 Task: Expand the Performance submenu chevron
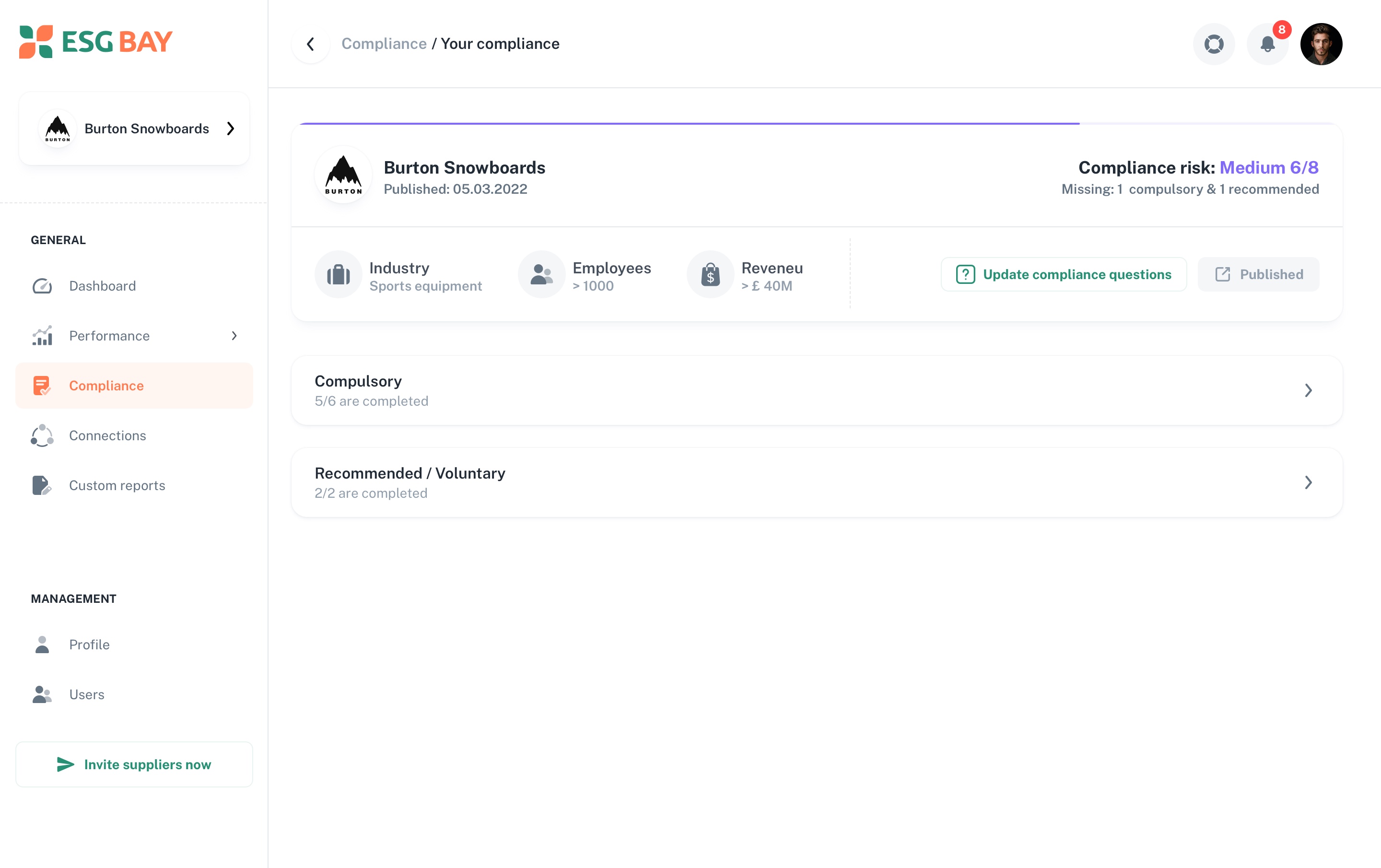pos(234,336)
